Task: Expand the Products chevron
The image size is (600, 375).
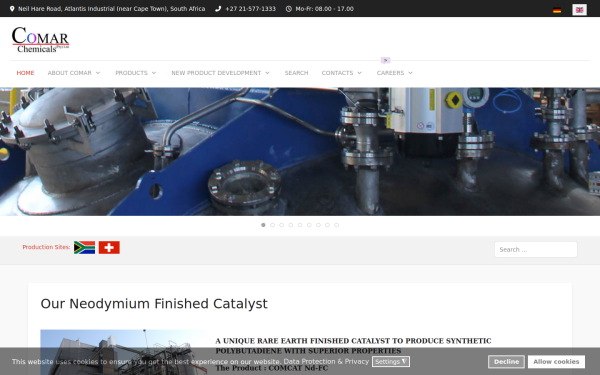Action: click(x=154, y=73)
